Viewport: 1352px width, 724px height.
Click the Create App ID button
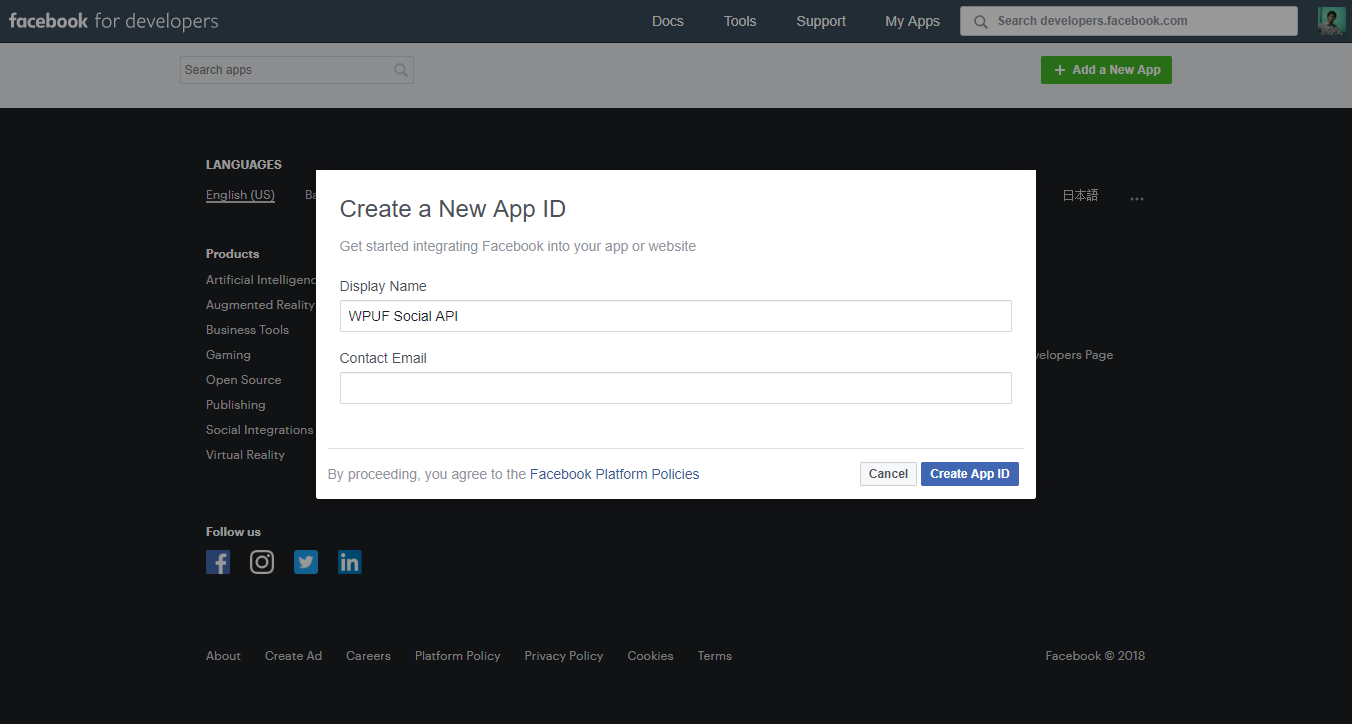click(970, 474)
